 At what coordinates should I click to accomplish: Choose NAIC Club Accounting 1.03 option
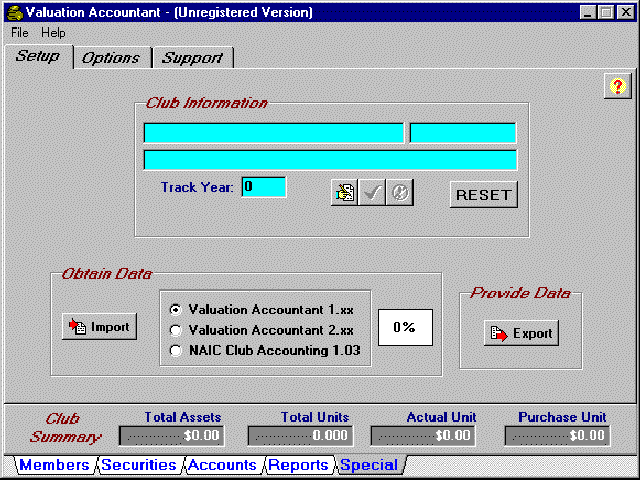tap(177, 350)
